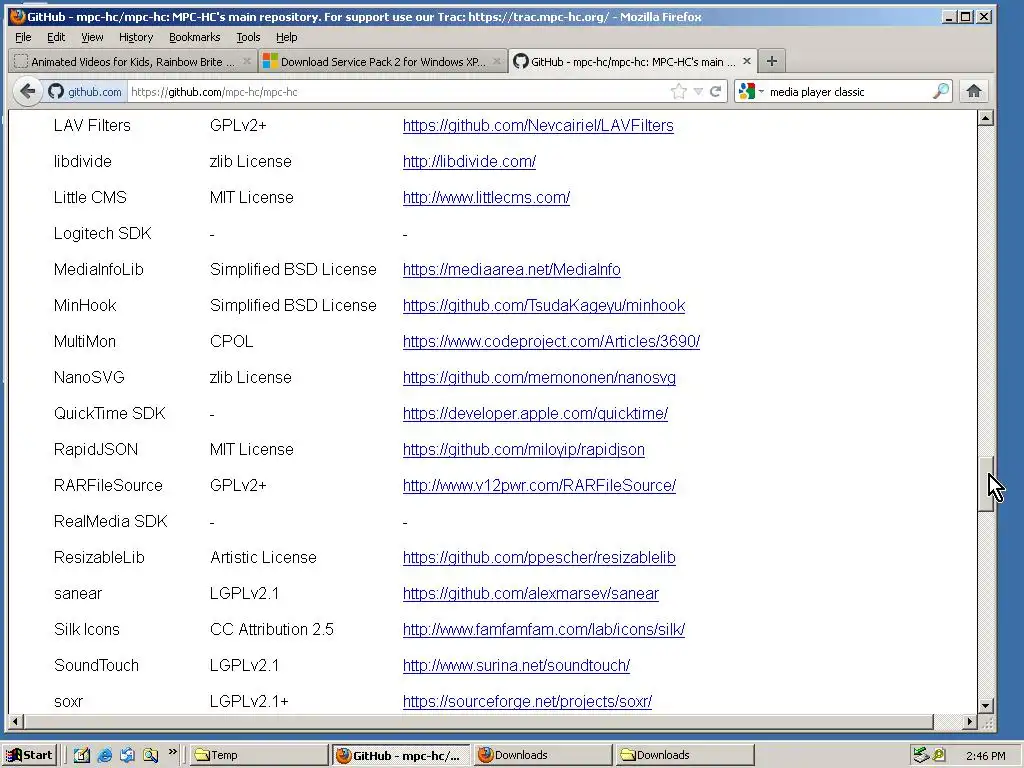Click the 2:46 PM system clock
Image resolution: width=1024 pixels, height=768 pixels.
tap(985, 756)
